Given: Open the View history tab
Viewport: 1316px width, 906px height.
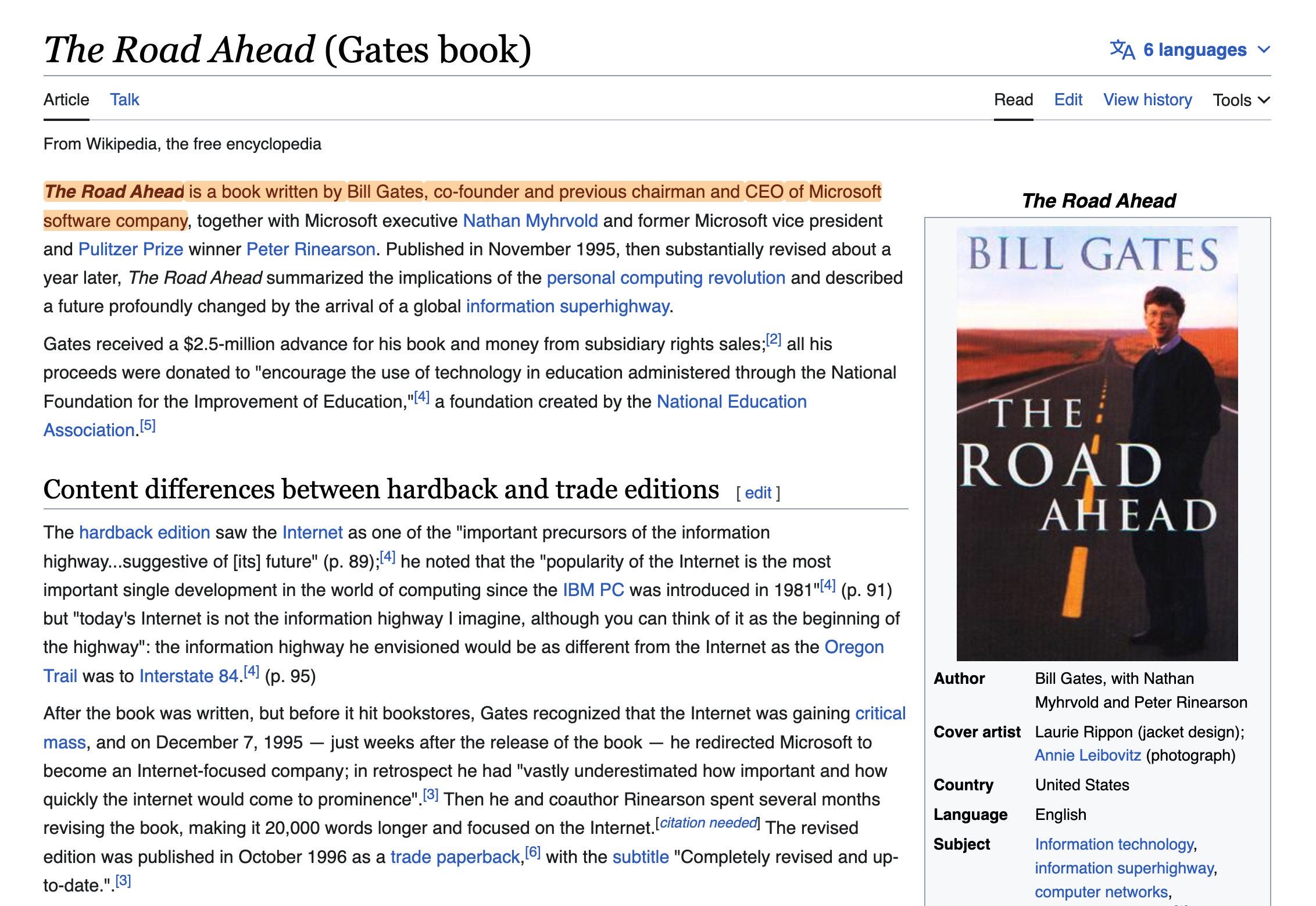Looking at the screenshot, I should pos(1147,99).
